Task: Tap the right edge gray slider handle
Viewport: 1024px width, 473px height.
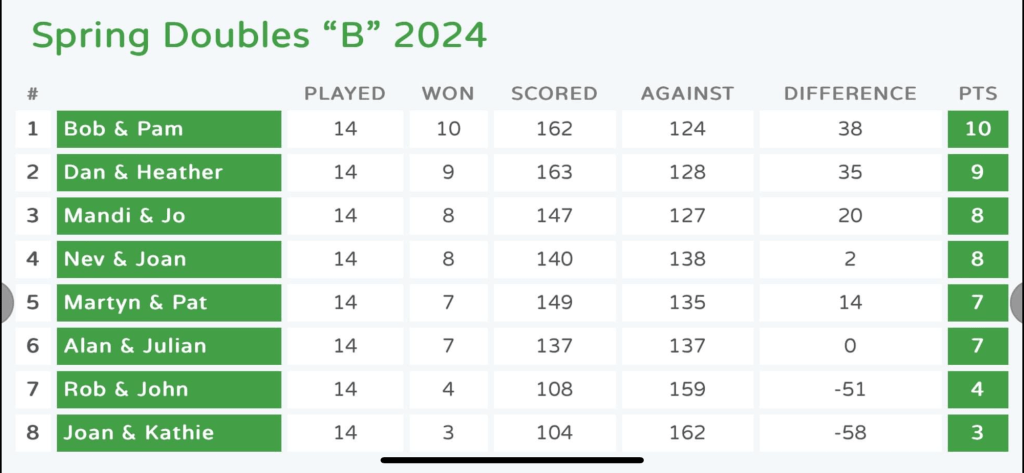Action: tap(1017, 303)
